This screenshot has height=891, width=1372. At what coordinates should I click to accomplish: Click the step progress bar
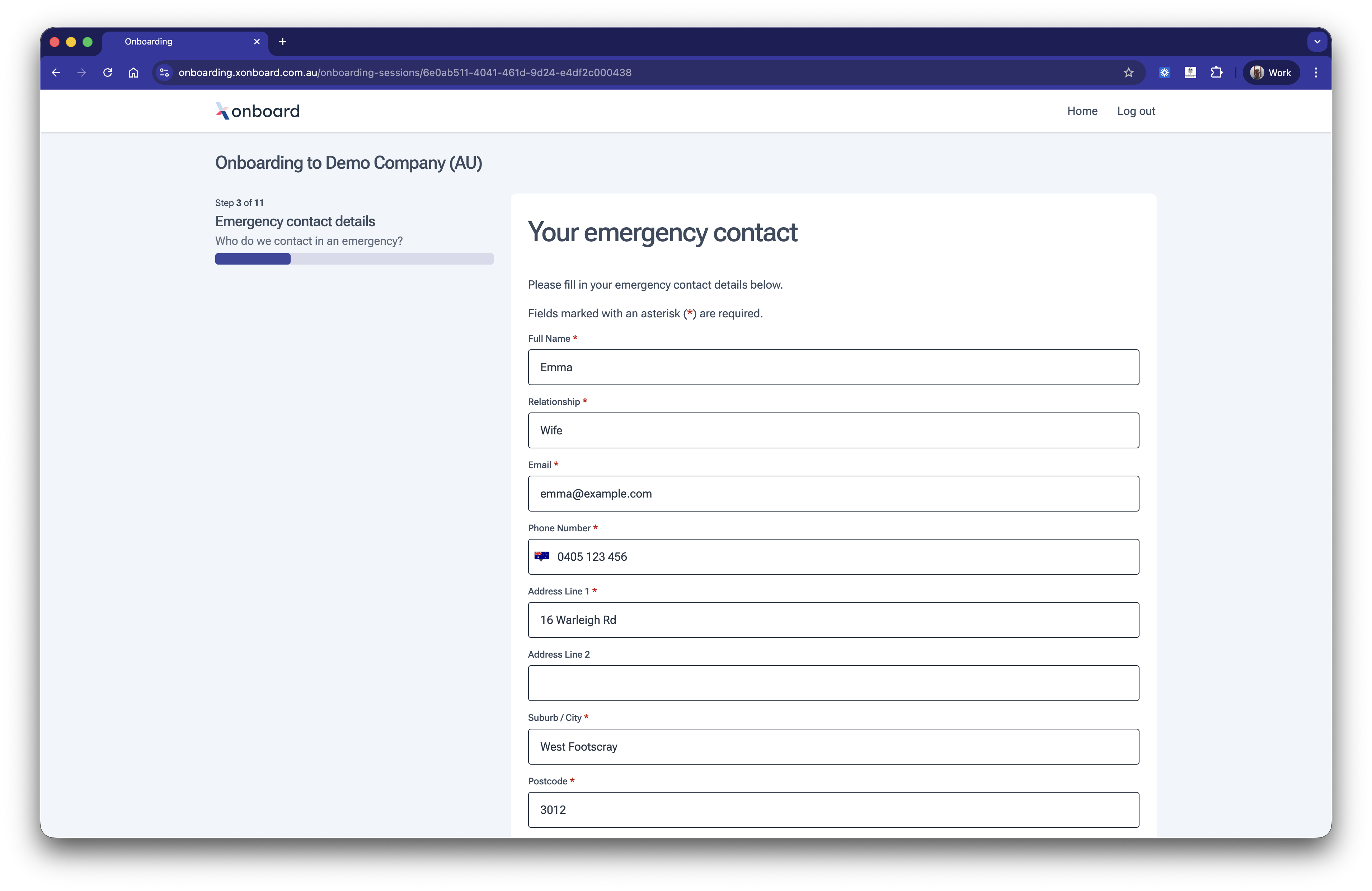point(354,259)
